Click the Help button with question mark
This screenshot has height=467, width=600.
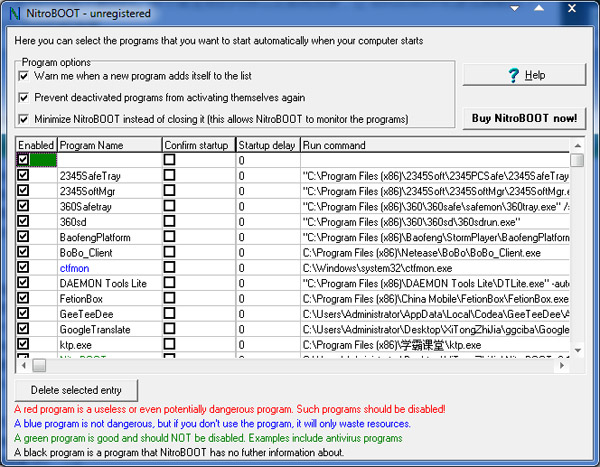(x=524, y=75)
